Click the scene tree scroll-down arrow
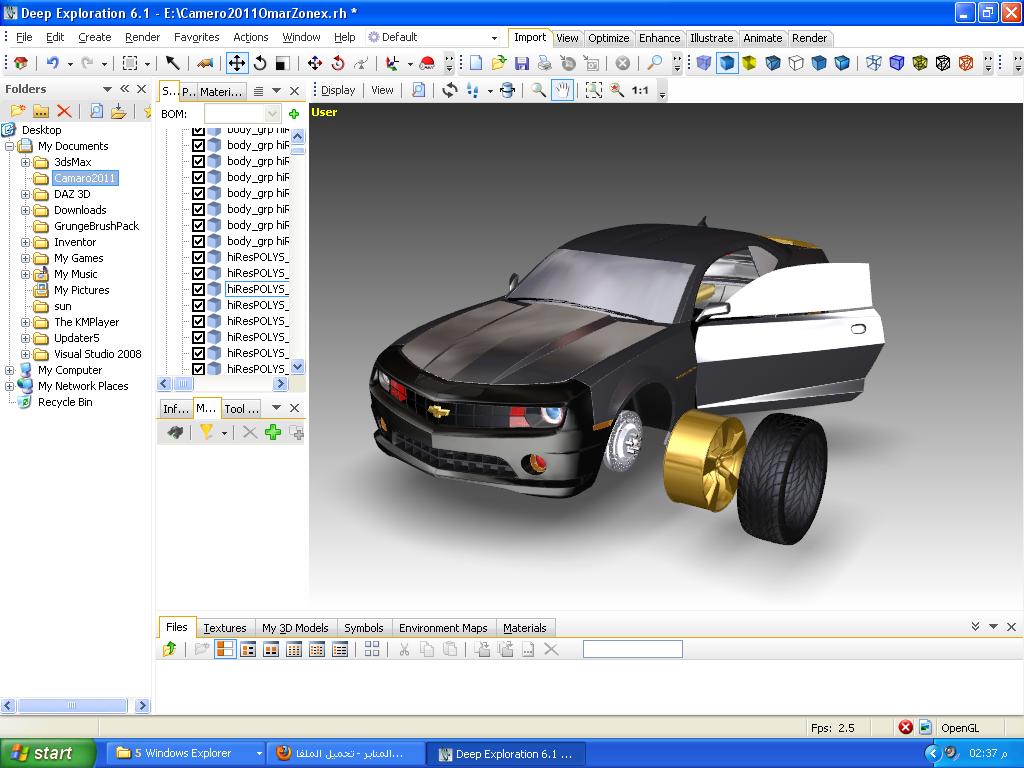Image resolution: width=1024 pixels, height=768 pixels. (x=298, y=366)
